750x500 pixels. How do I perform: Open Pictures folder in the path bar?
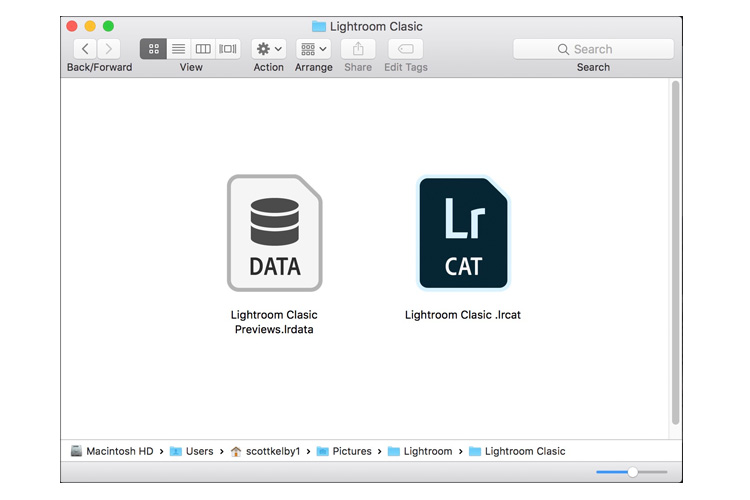coord(344,451)
